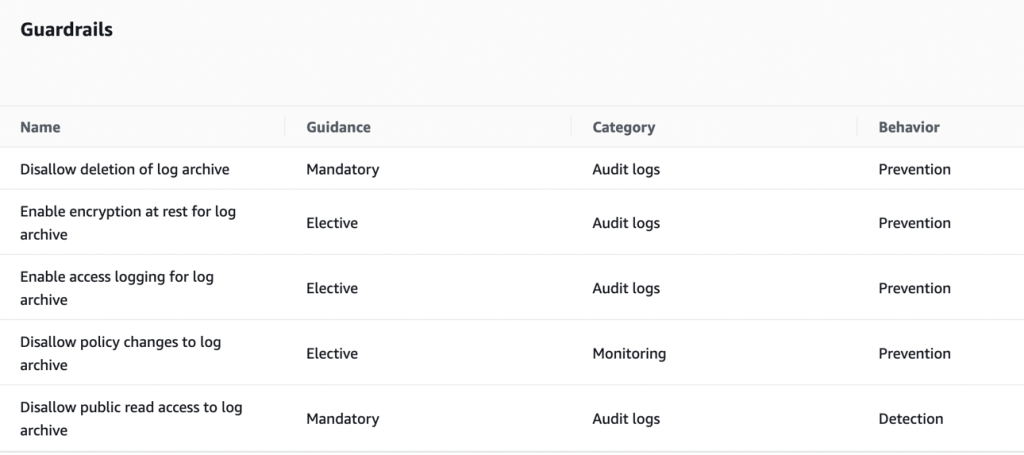Click Prevention in the policy changes row

coord(914,353)
